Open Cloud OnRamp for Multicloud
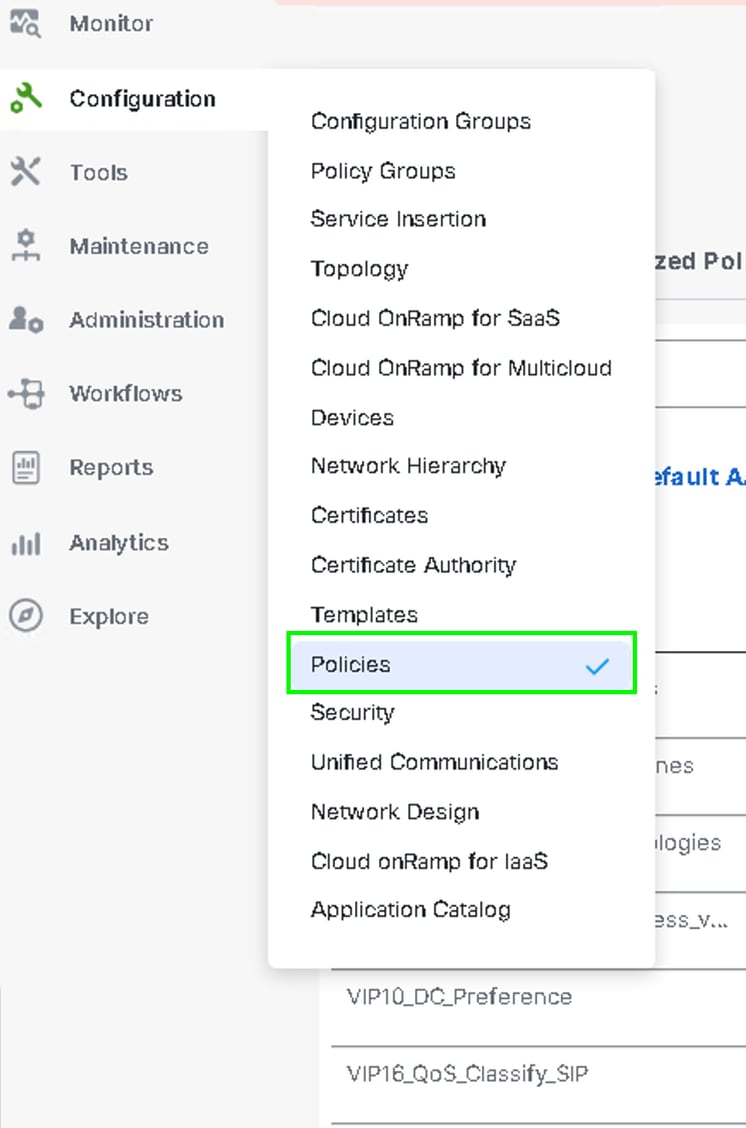Screen dimensions: 746x1128 click(x=461, y=368)
